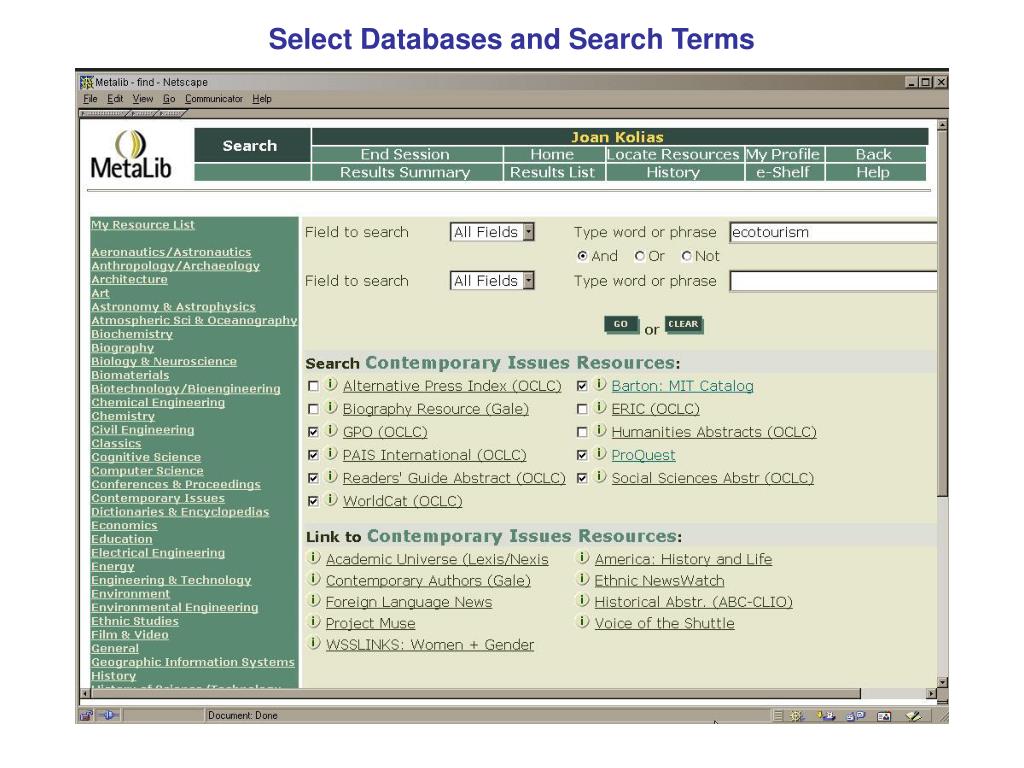Screen dimensions: 1024x768
Task: Open Project Muse link
Action: click(x=370, y=623)
